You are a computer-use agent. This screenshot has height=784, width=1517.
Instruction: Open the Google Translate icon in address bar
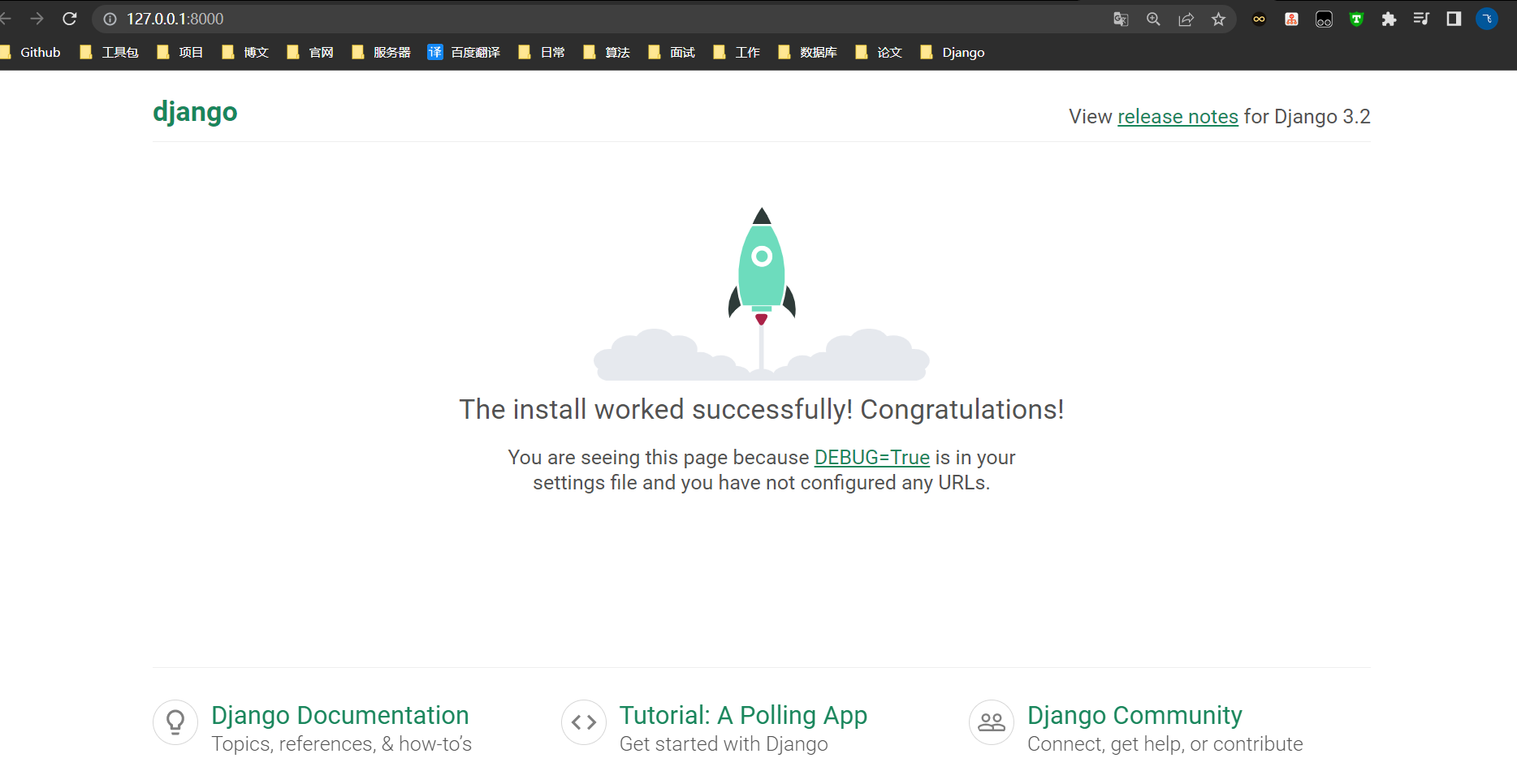(x=1121, y=19)
